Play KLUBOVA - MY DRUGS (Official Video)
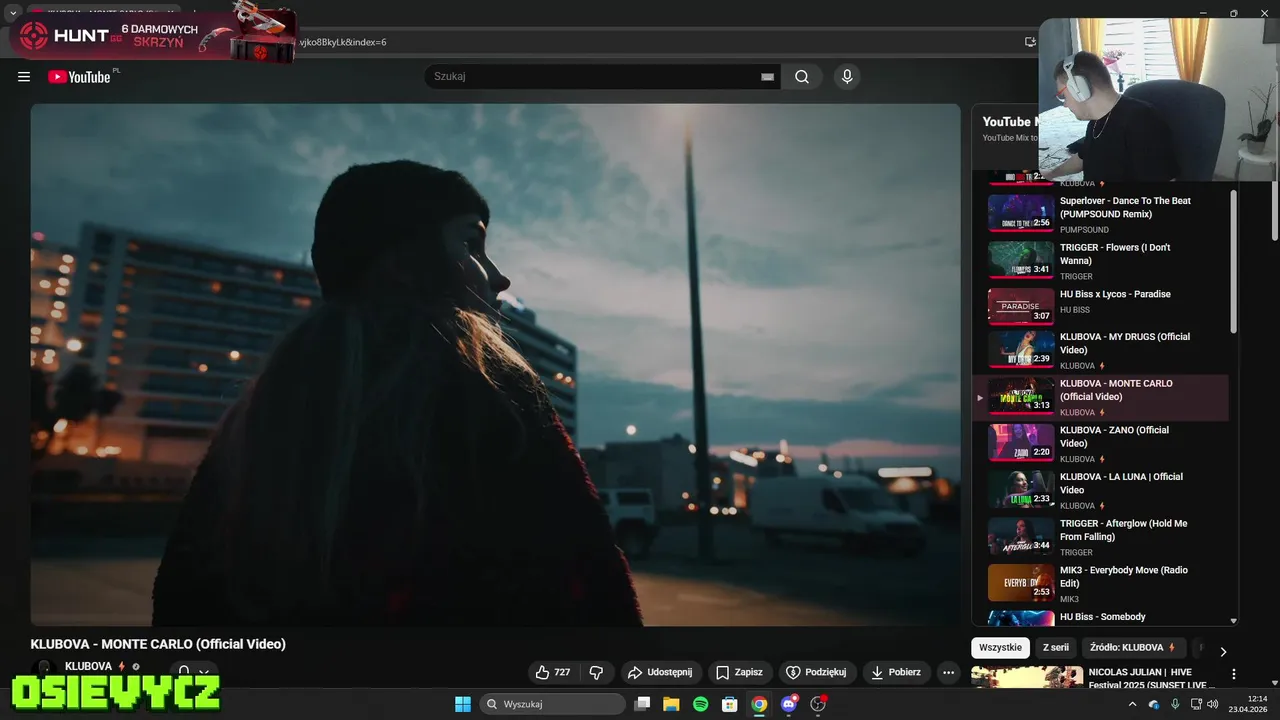Screen dimensions: 1280x720 pos(1100,351)
